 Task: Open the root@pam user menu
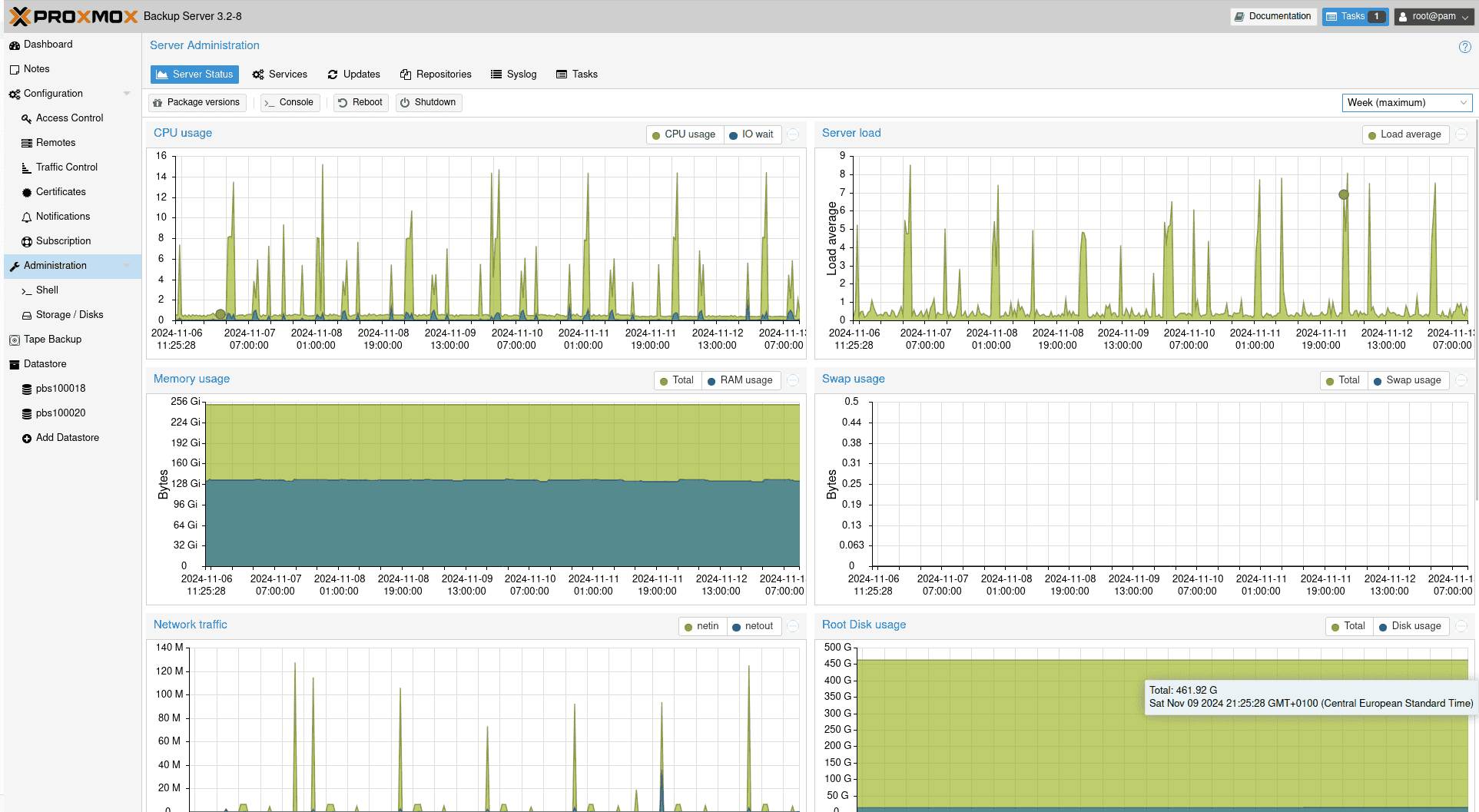coord(1434,16)
